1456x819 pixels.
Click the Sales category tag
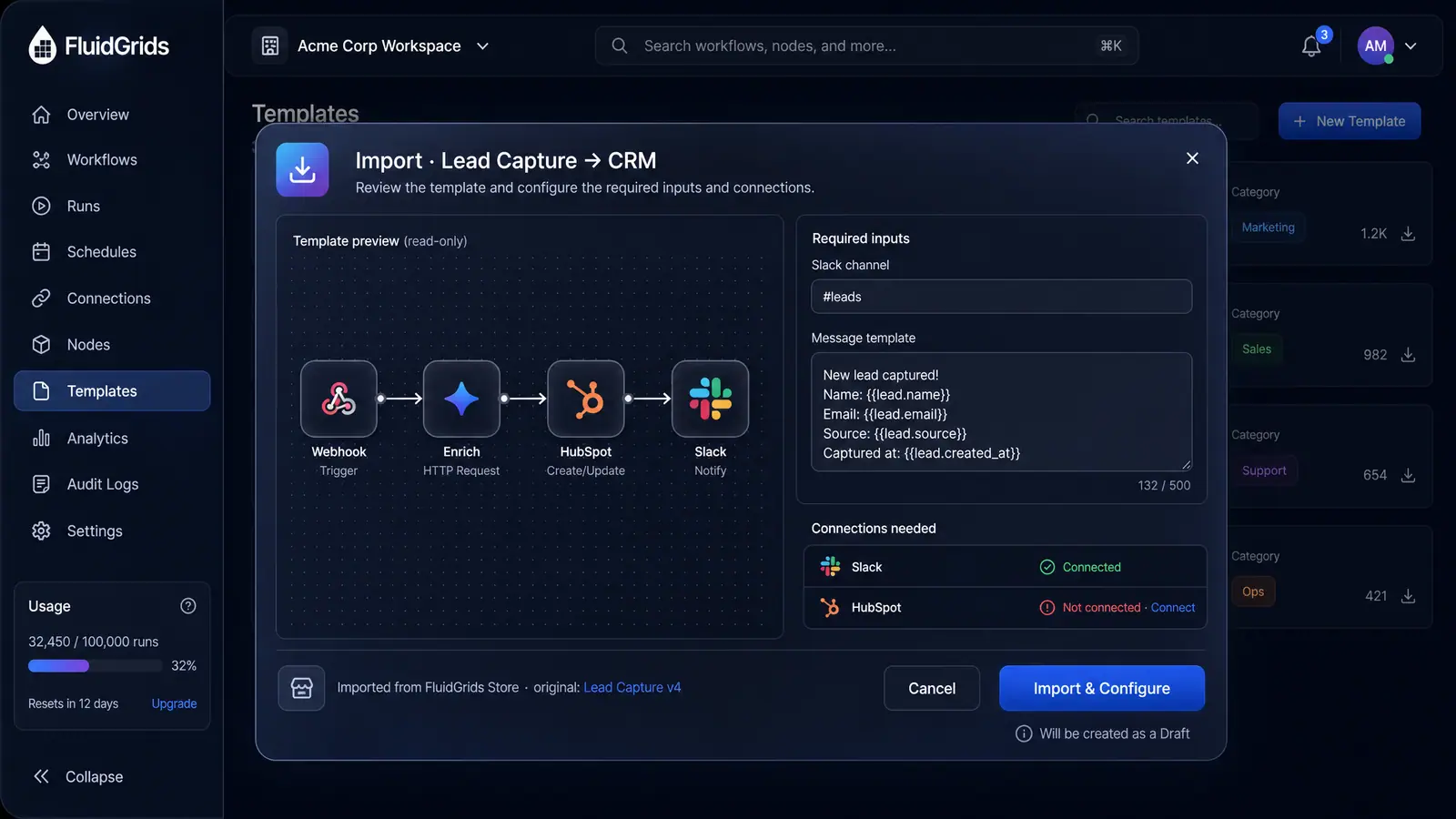[1257, 349]
